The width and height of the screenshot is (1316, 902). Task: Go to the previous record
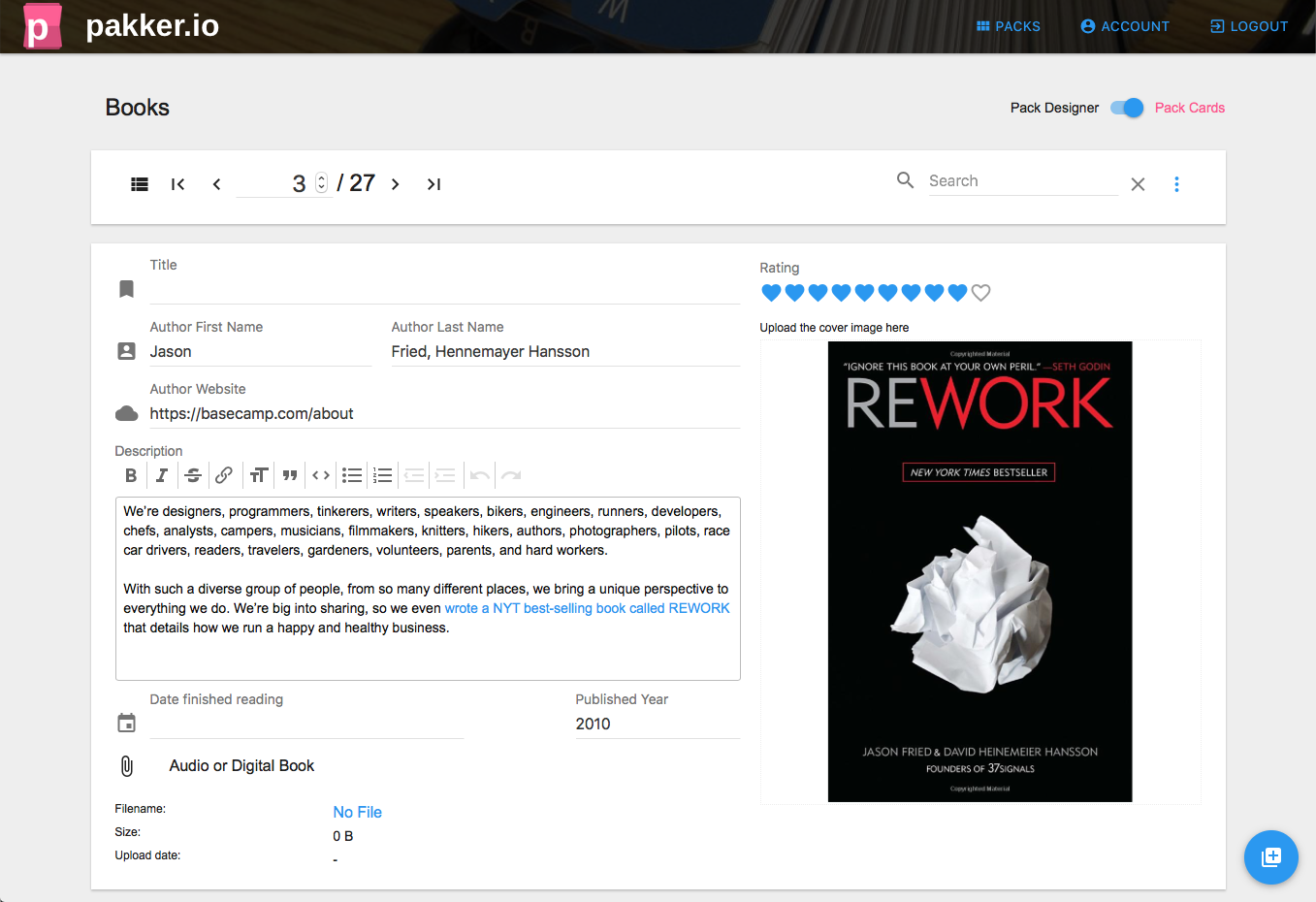pyautogui.click(x=216, y=184)
